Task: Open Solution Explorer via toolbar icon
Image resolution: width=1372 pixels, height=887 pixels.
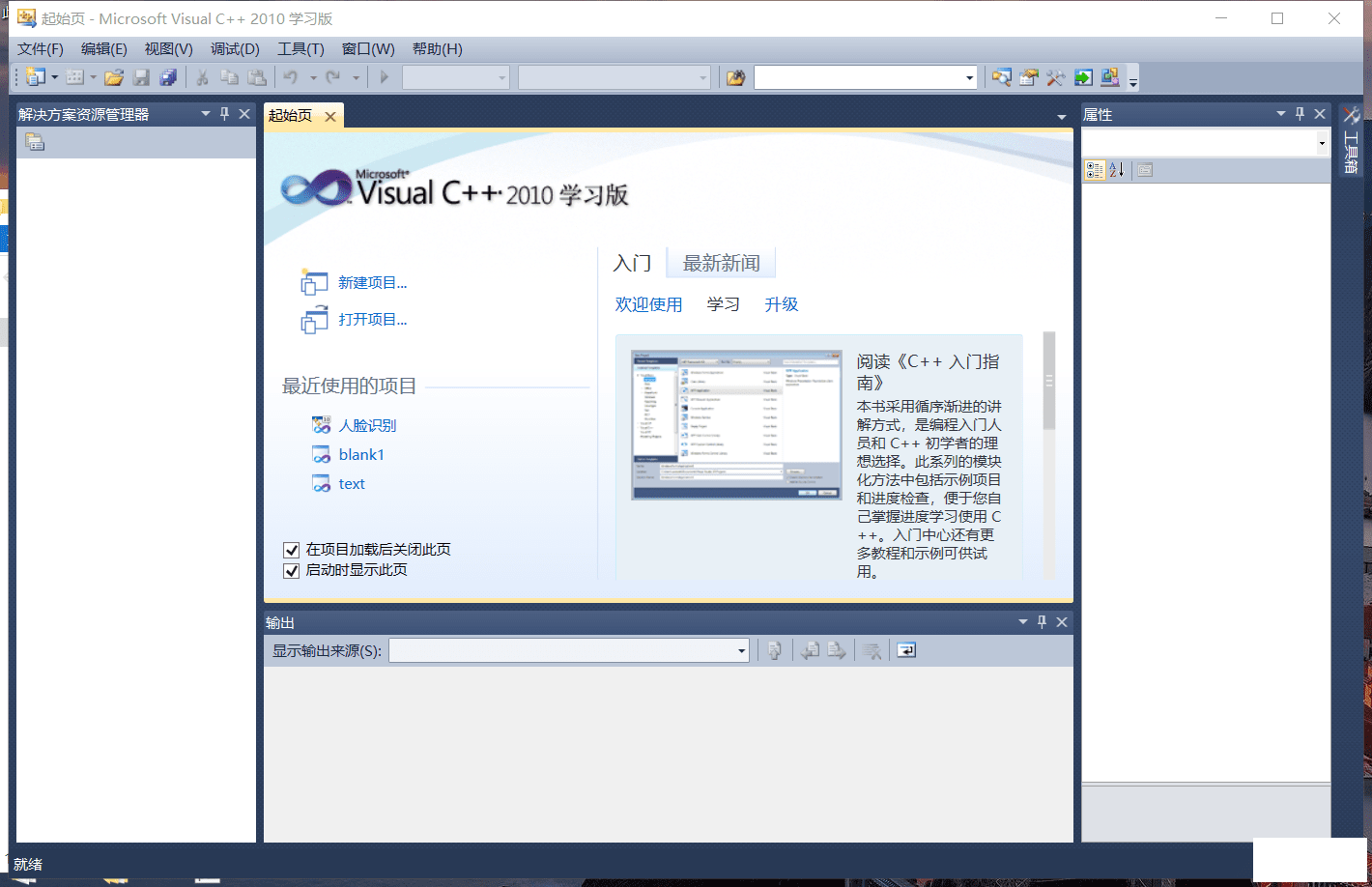Action: tap(1002, 77)
